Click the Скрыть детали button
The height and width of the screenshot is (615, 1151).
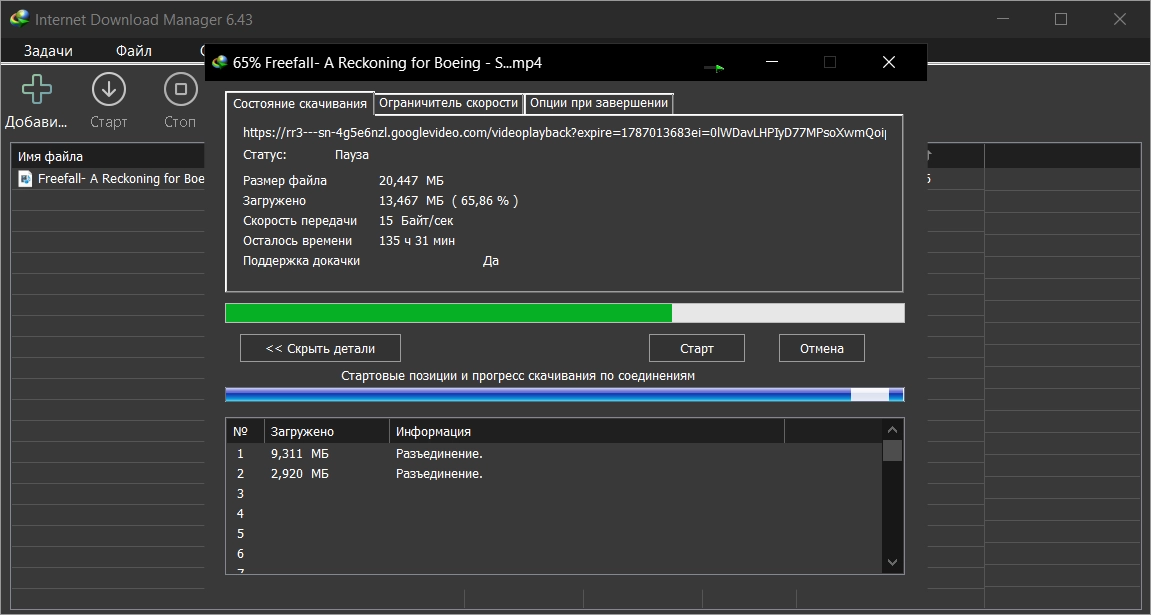(320, 349)
